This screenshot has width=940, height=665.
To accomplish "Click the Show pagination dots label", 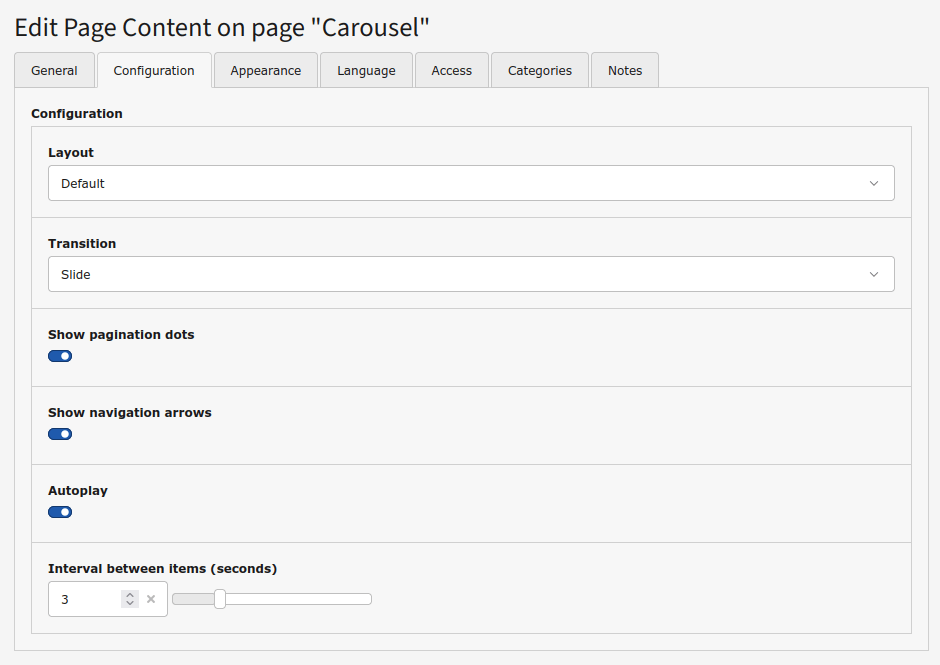I will [121, 335].
